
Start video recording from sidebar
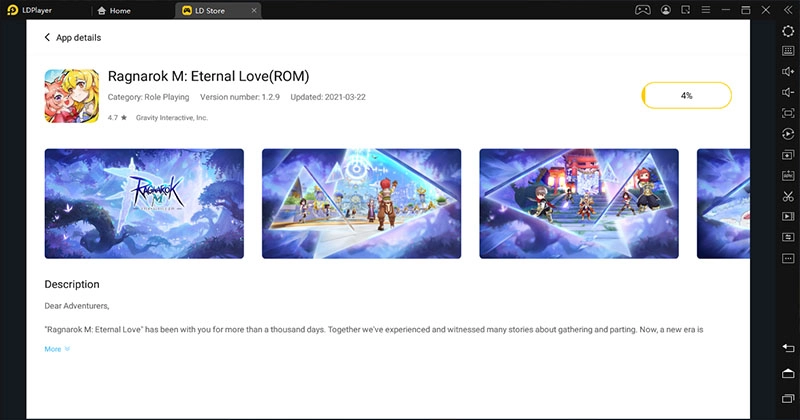coord(788,216)
